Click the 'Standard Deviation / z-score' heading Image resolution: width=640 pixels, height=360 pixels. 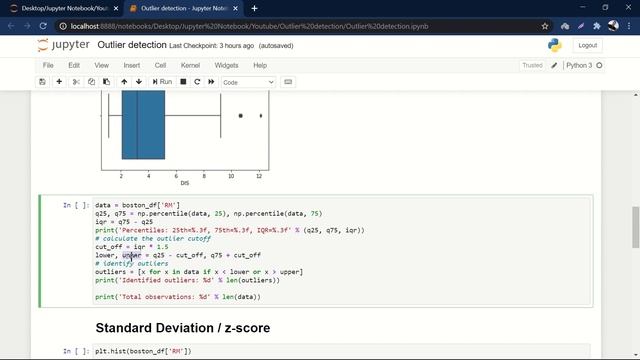pyautogui.click(x=183, y=328)
